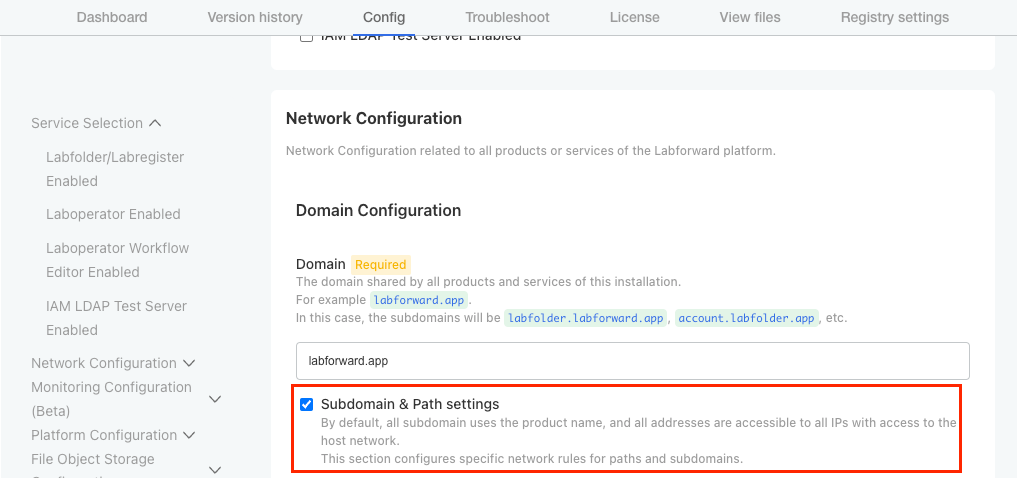Click the Required badge next to Domain
Viewport: 1017px width, 478px height.
click(381, 265)
